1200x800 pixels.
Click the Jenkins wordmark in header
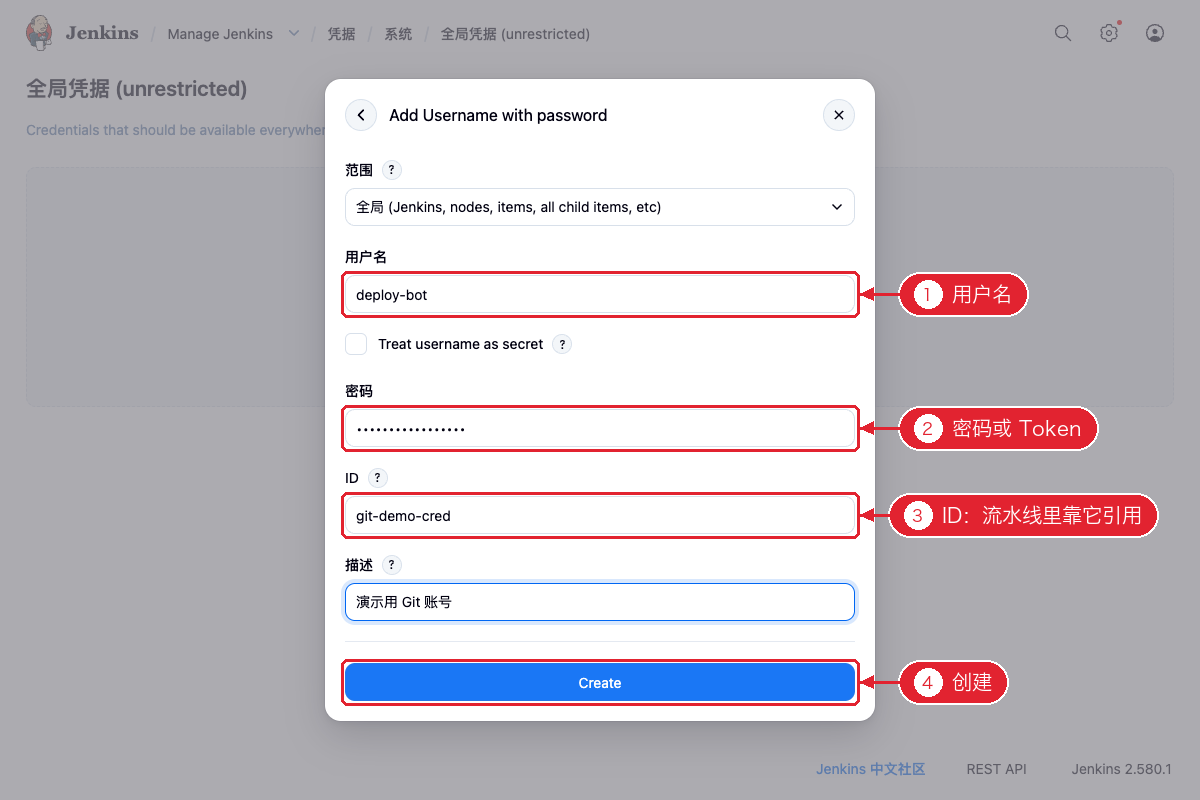(102, 33)
